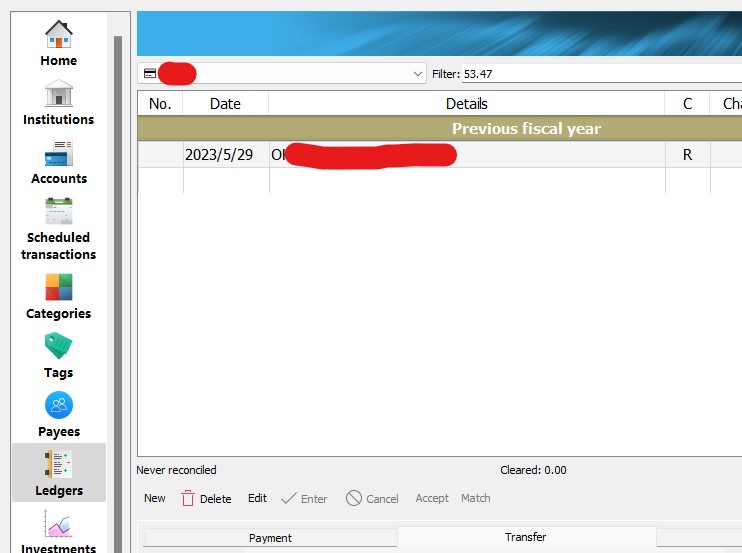Click the sidebar vertical scrollbar

point(118,293)
